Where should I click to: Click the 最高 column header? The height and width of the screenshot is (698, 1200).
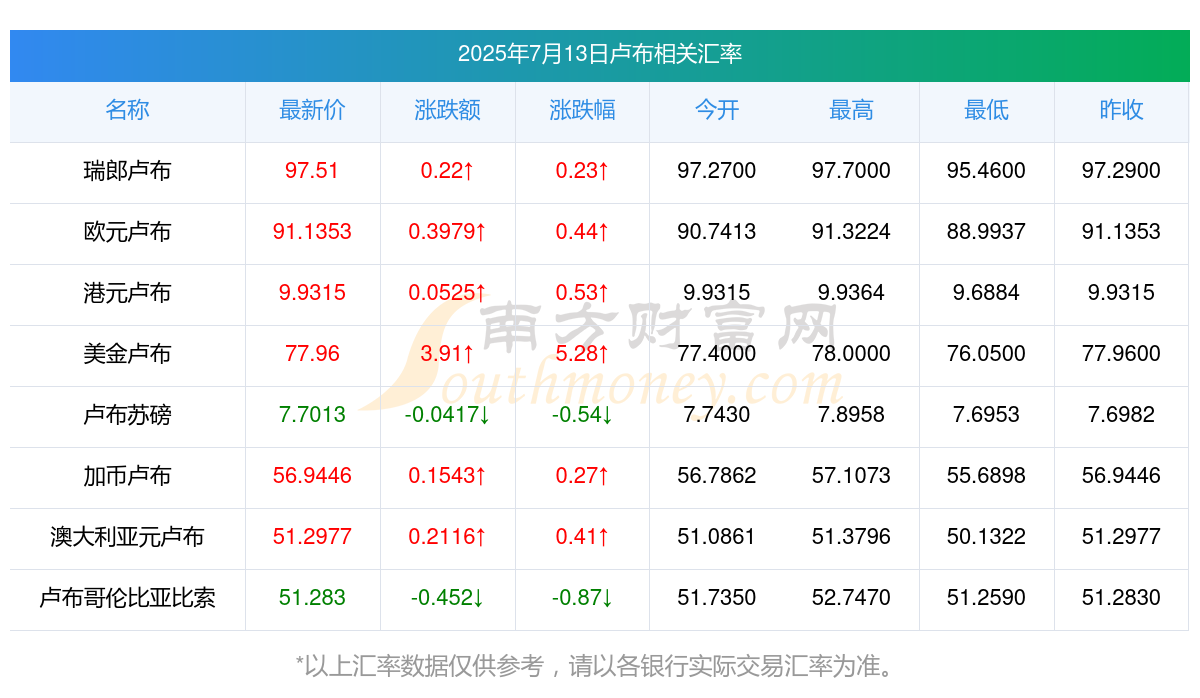pos(851,110)
